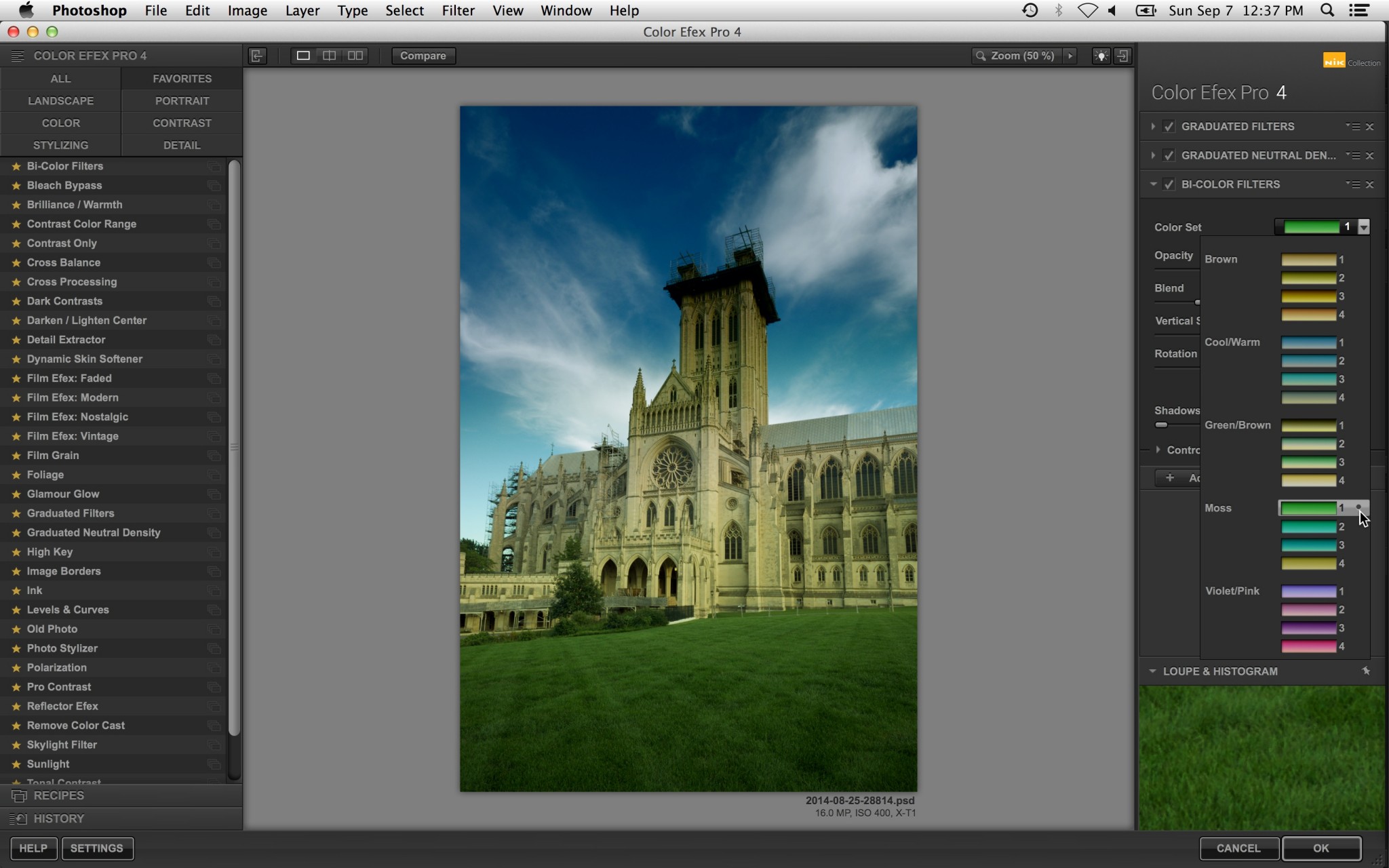Collapse the Loupe & Histogram panel
Image resolution: width=1389 pixels, height=868 pixels.
click(x=1152, y=671)
